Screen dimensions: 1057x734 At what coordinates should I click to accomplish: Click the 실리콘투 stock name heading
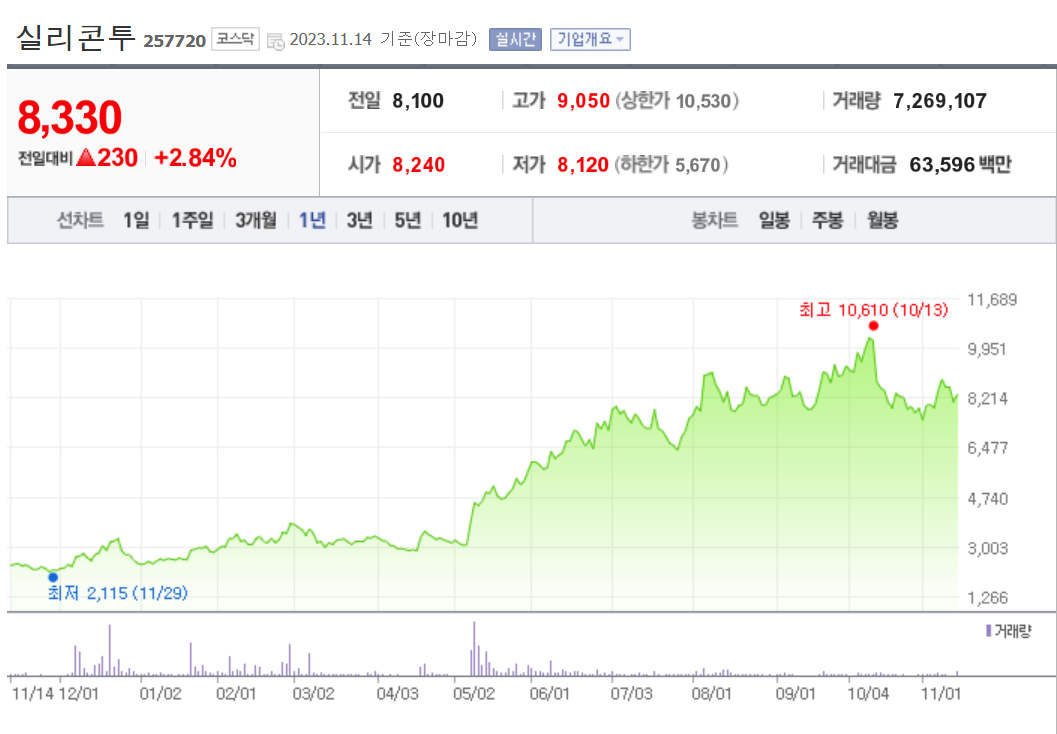pyautogui.click(x=76, y=38)
